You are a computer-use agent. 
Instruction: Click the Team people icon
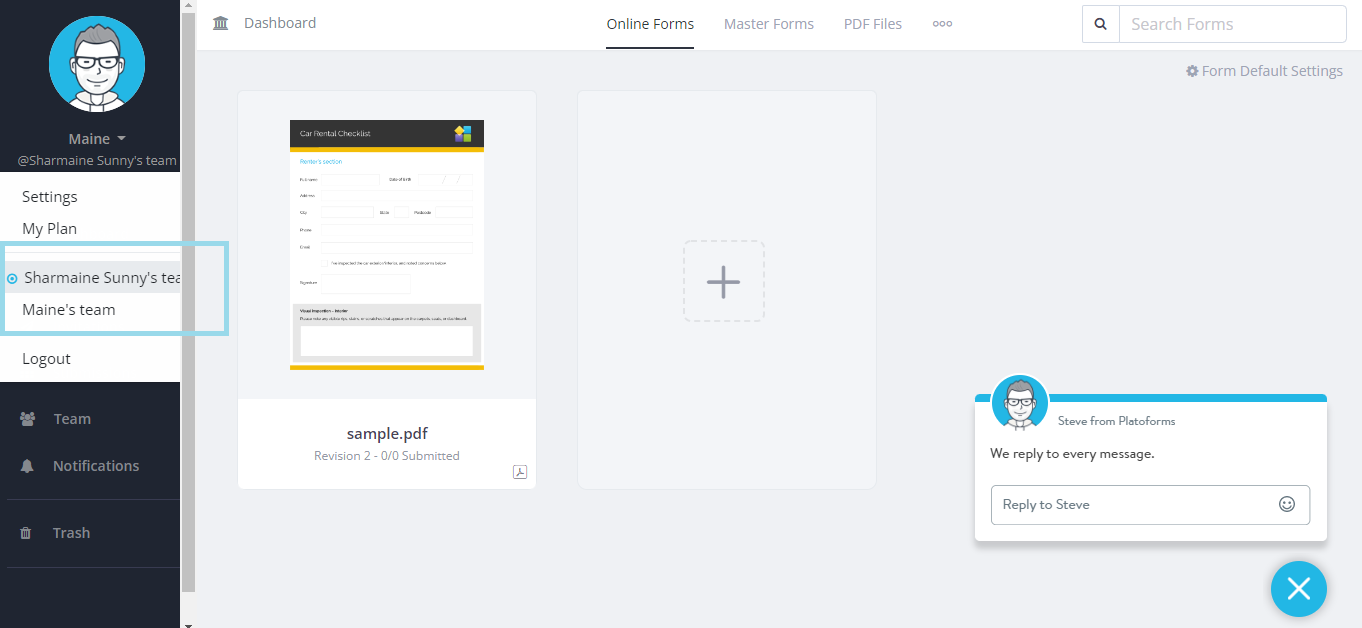coord(27,419)
